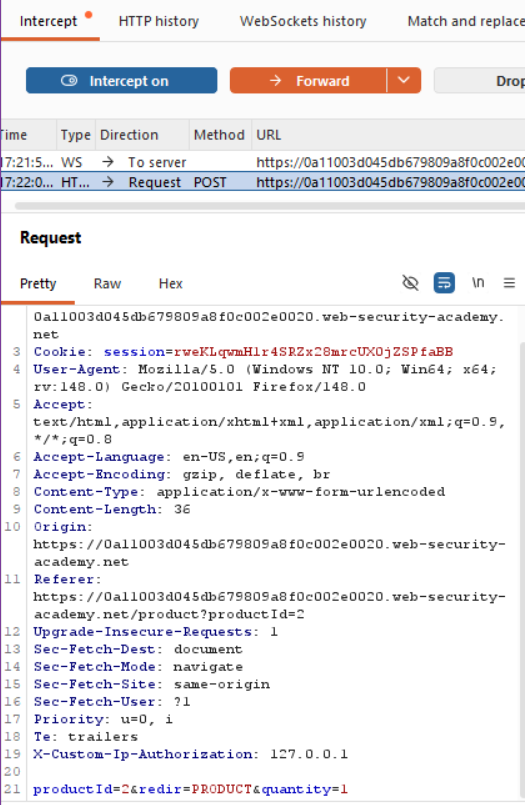The width and height of the screenshot is (525, 805).
Task: Click the arrow icon in the POST row
Action: (x=108, y=182)
